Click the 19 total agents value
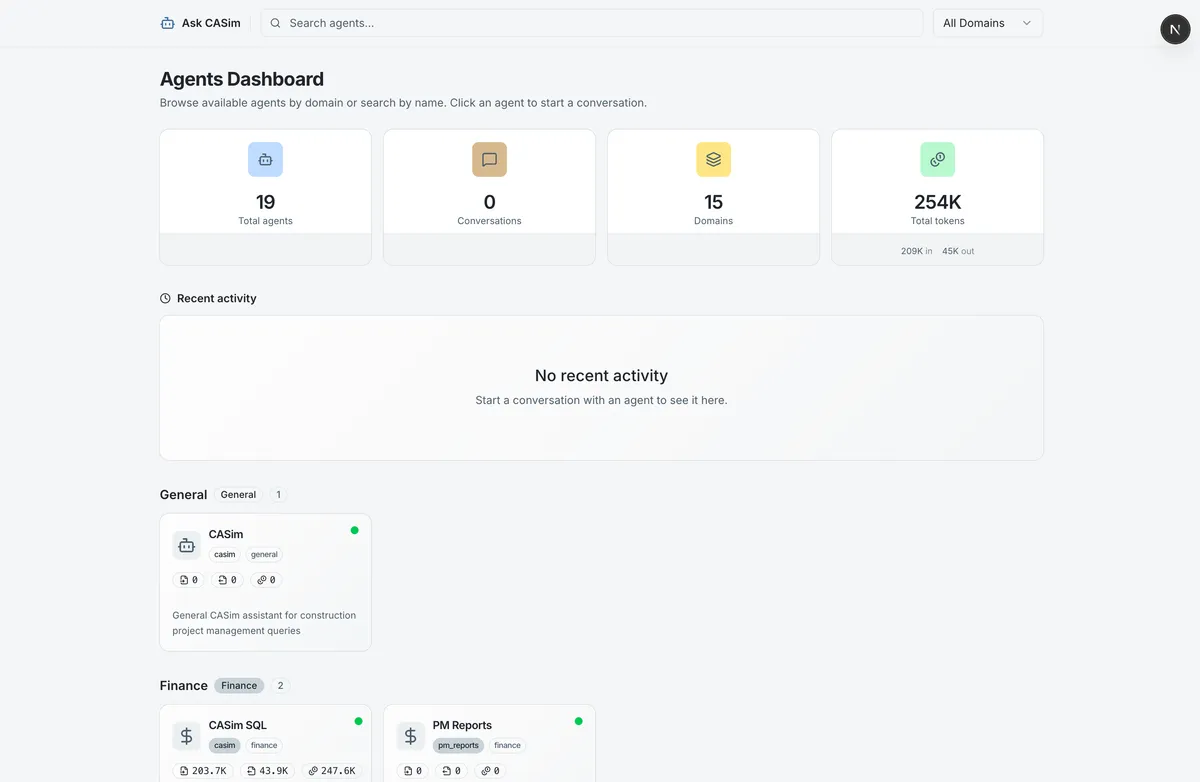This screenshot has width=1200, height=782. [265, 202]
